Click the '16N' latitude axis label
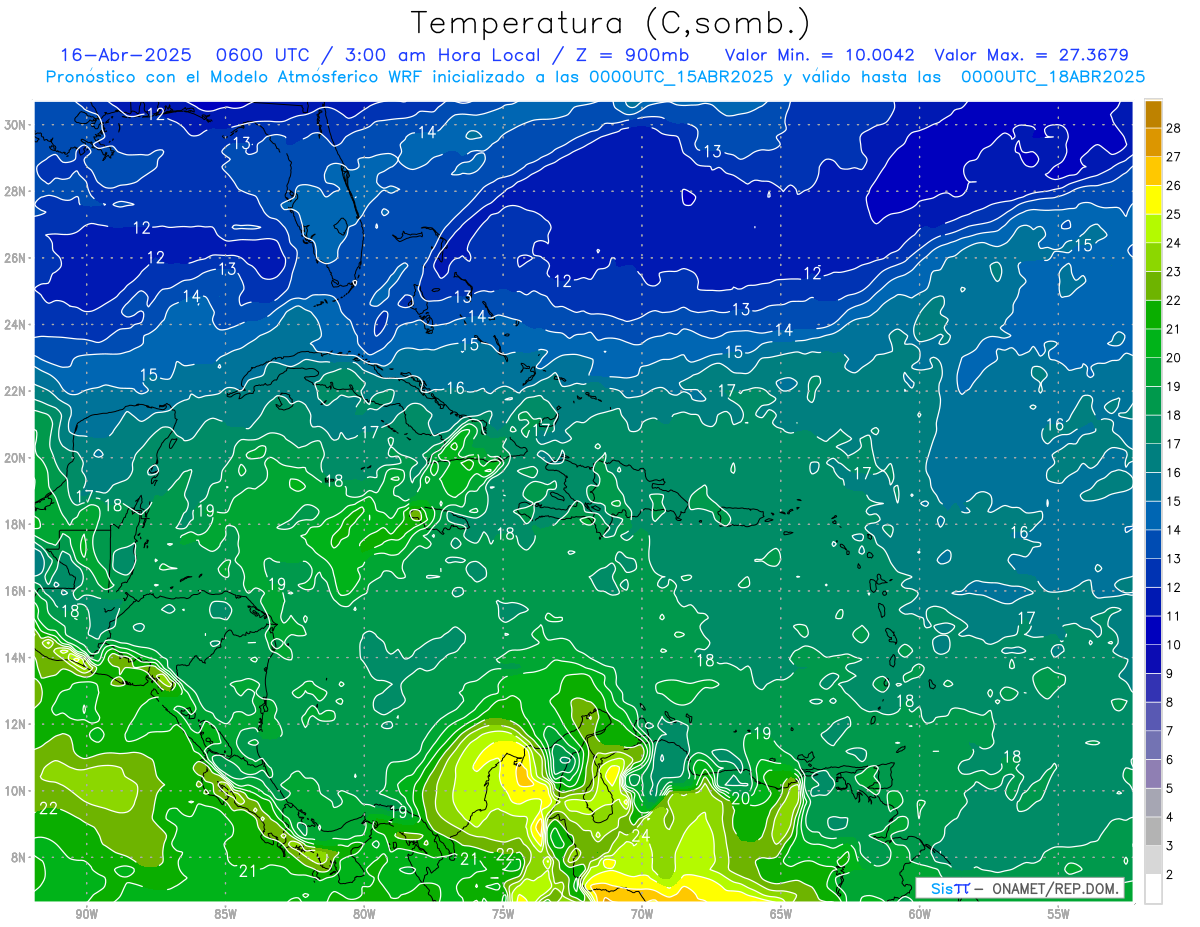 click(x=15, y=591)
